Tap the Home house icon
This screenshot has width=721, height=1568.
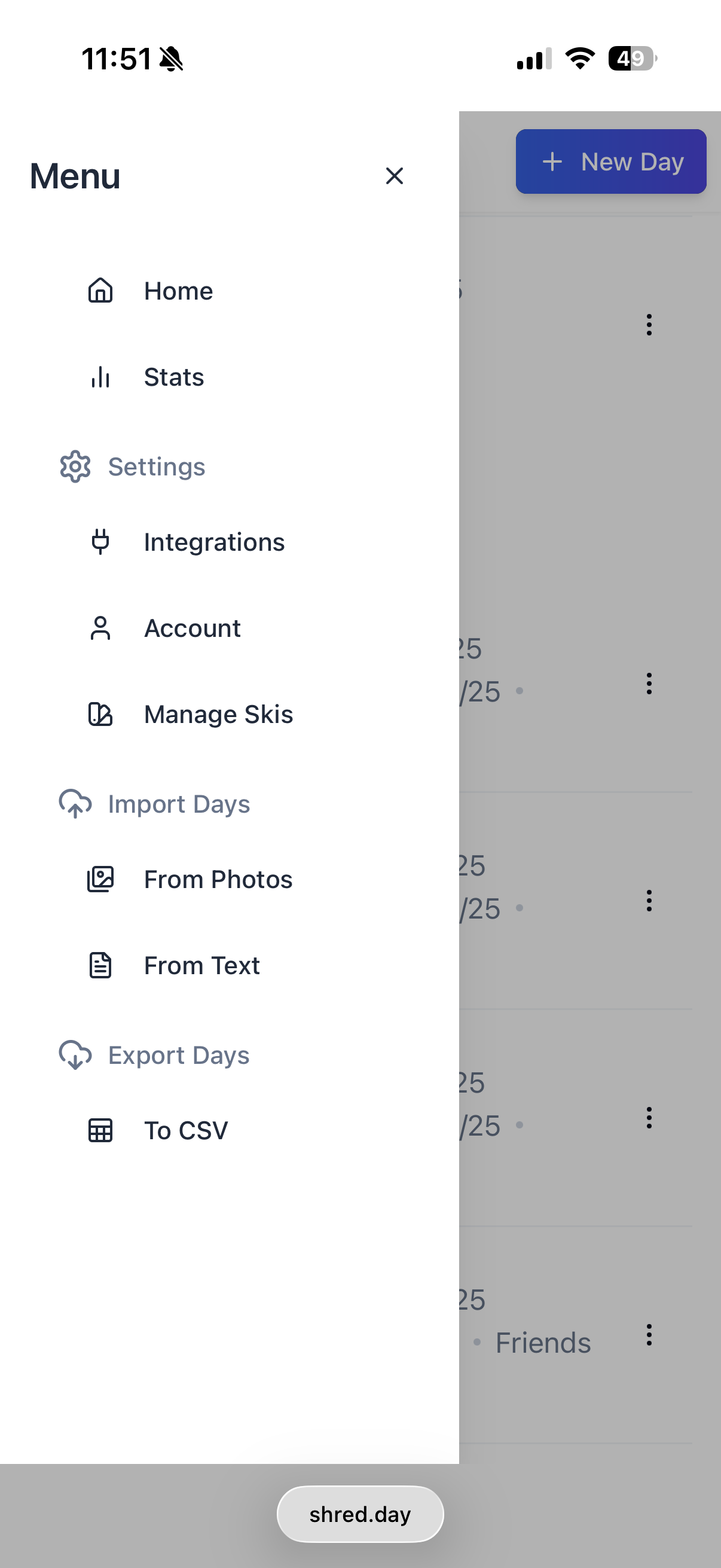[100, 291]
